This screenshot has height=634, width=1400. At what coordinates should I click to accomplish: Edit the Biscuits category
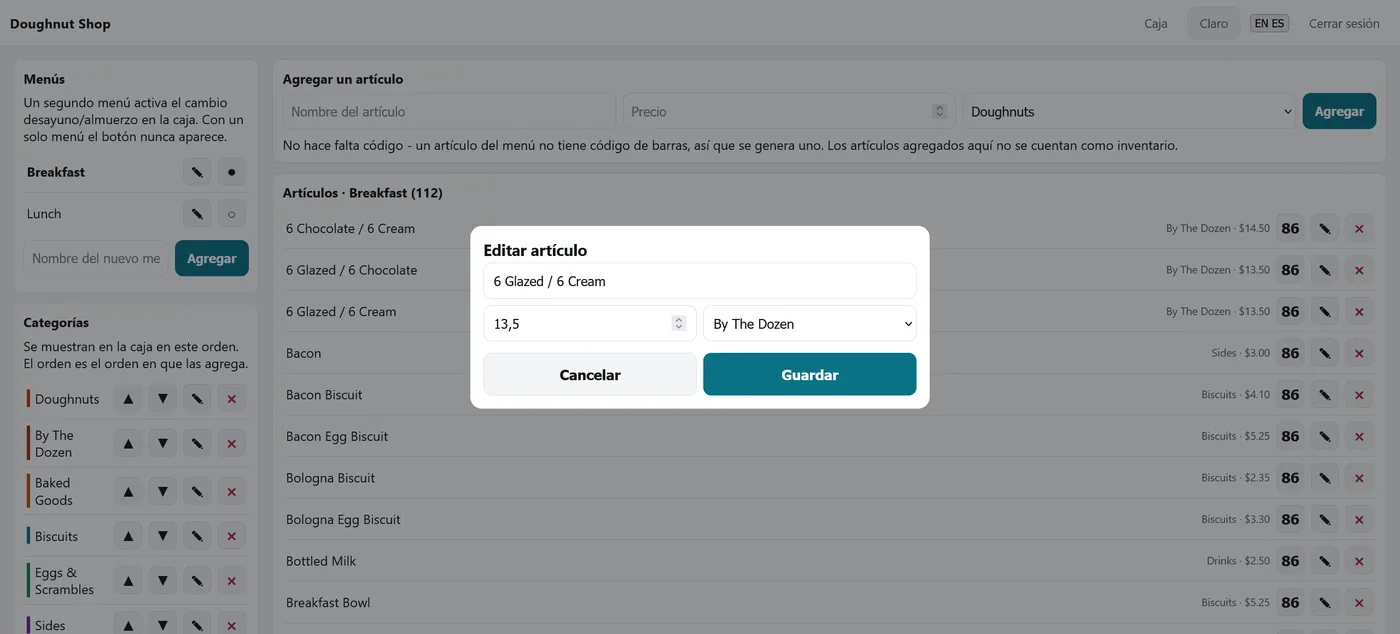pos(197,536)
